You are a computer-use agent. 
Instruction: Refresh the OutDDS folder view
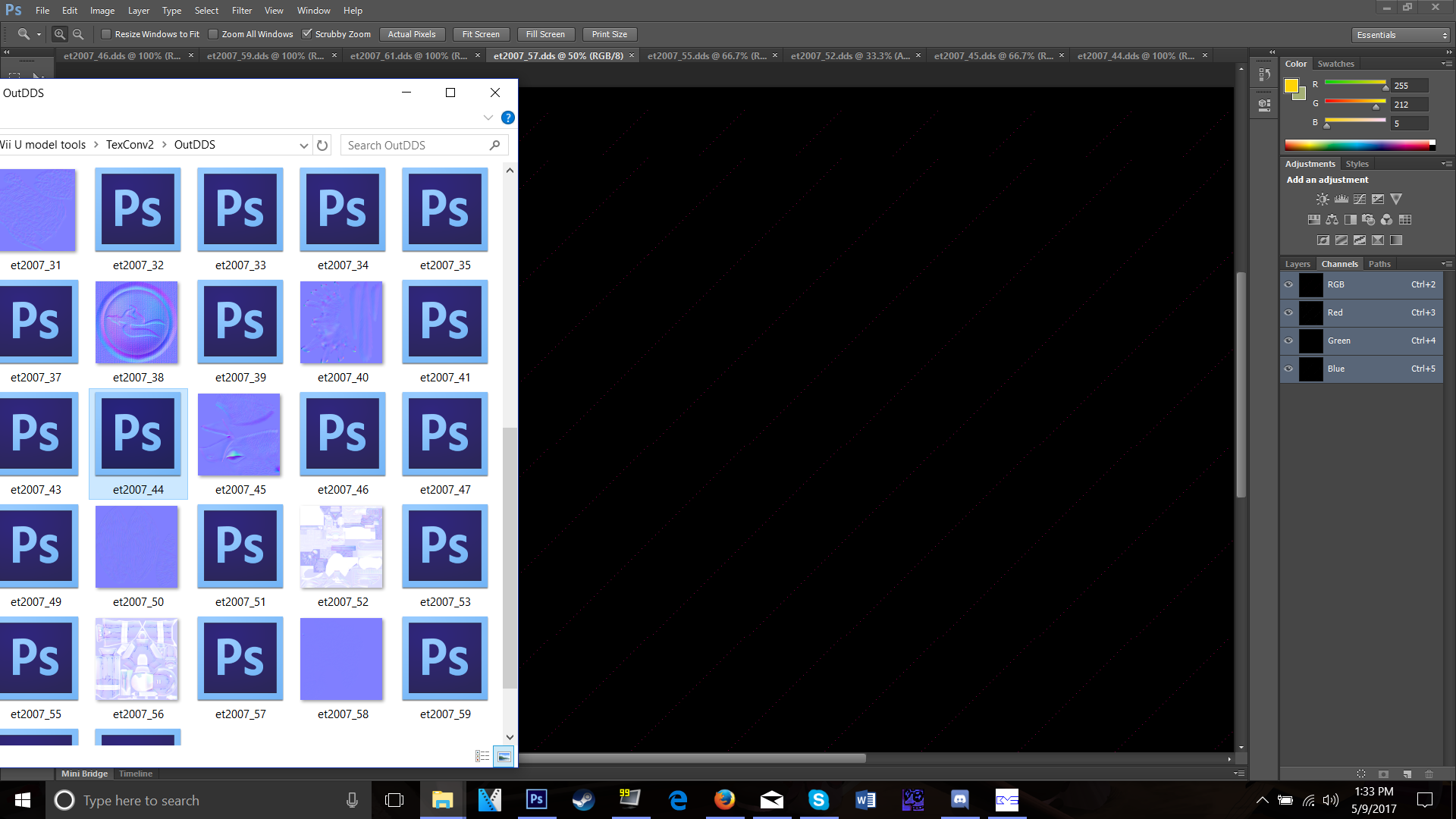322,145
